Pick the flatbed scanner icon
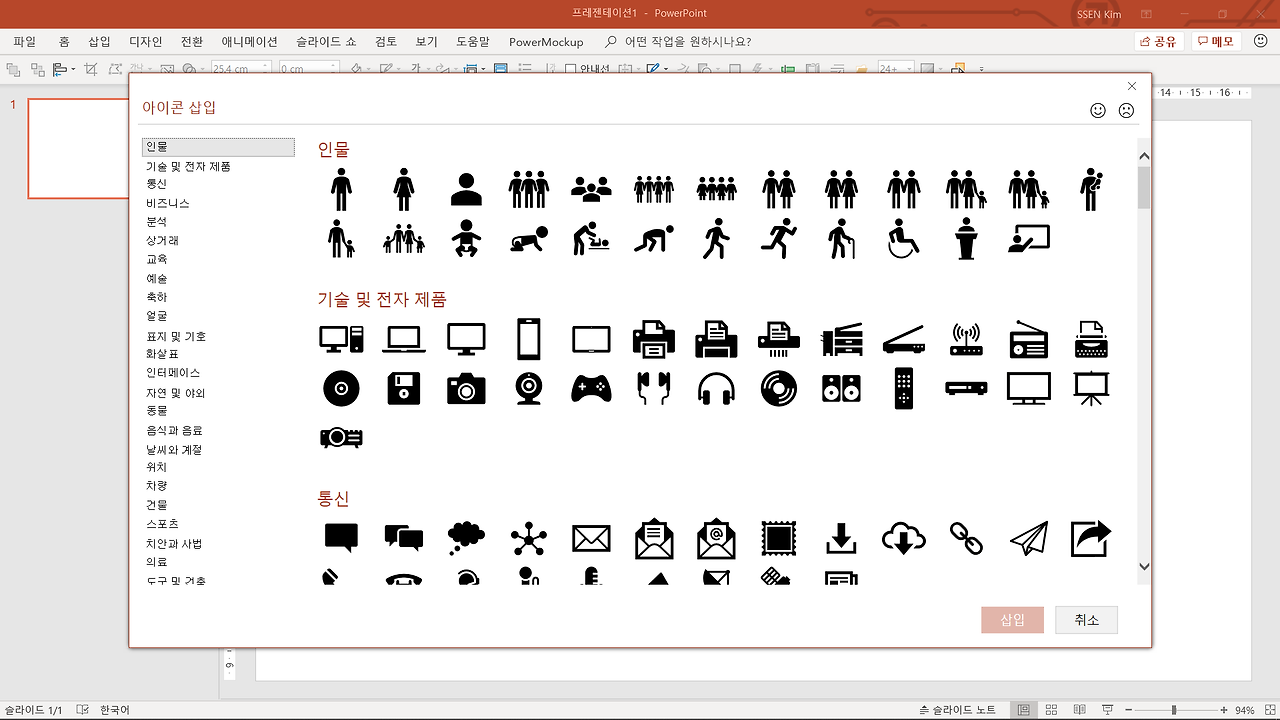 point(903,340)
